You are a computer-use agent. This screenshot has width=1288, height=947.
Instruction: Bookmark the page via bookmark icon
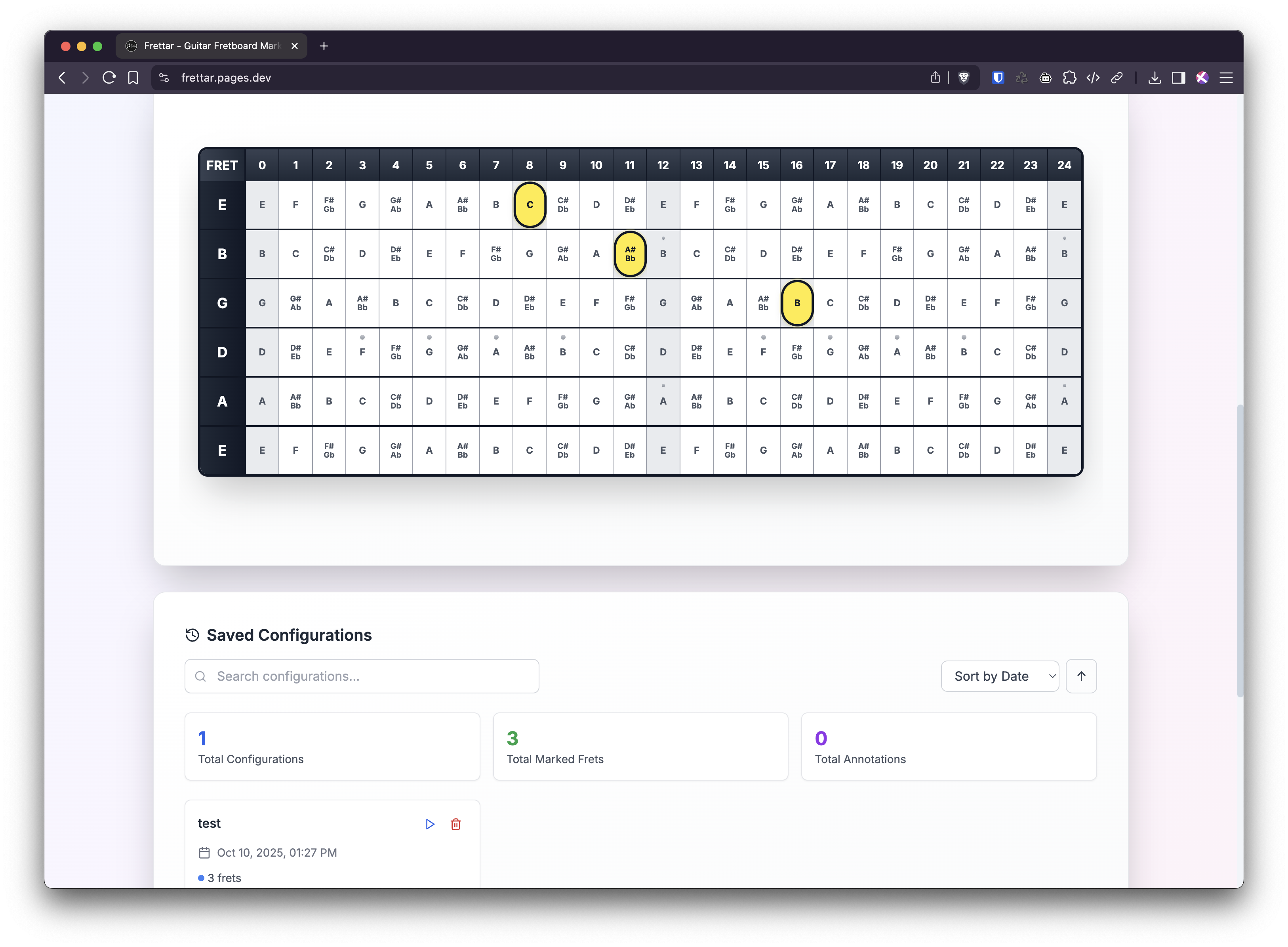click(x=133, y=77)
